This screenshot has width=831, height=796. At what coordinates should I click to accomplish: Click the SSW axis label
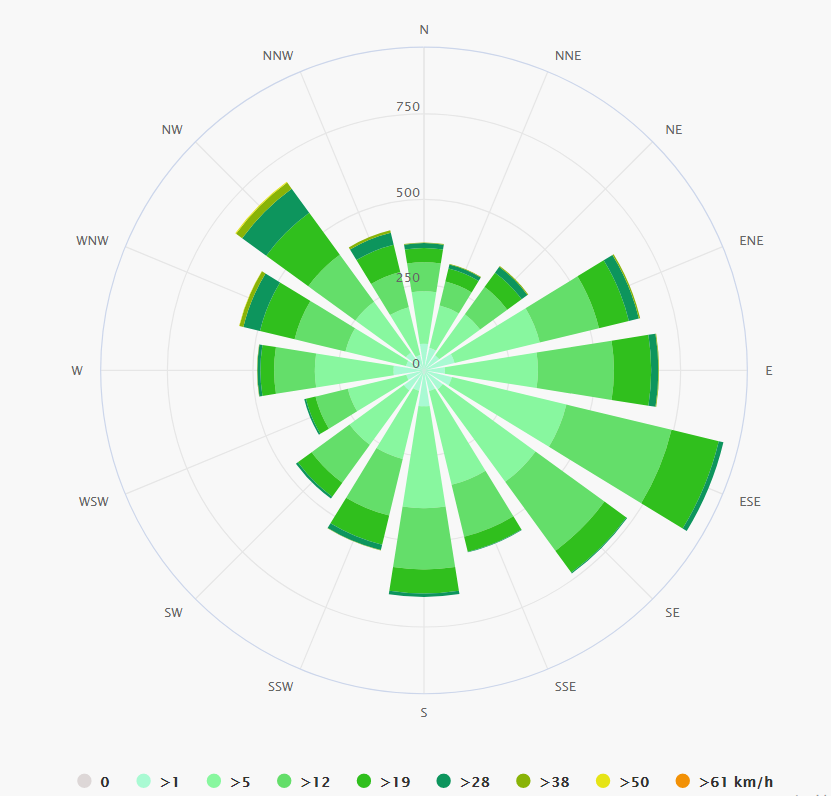coord(280,687)
